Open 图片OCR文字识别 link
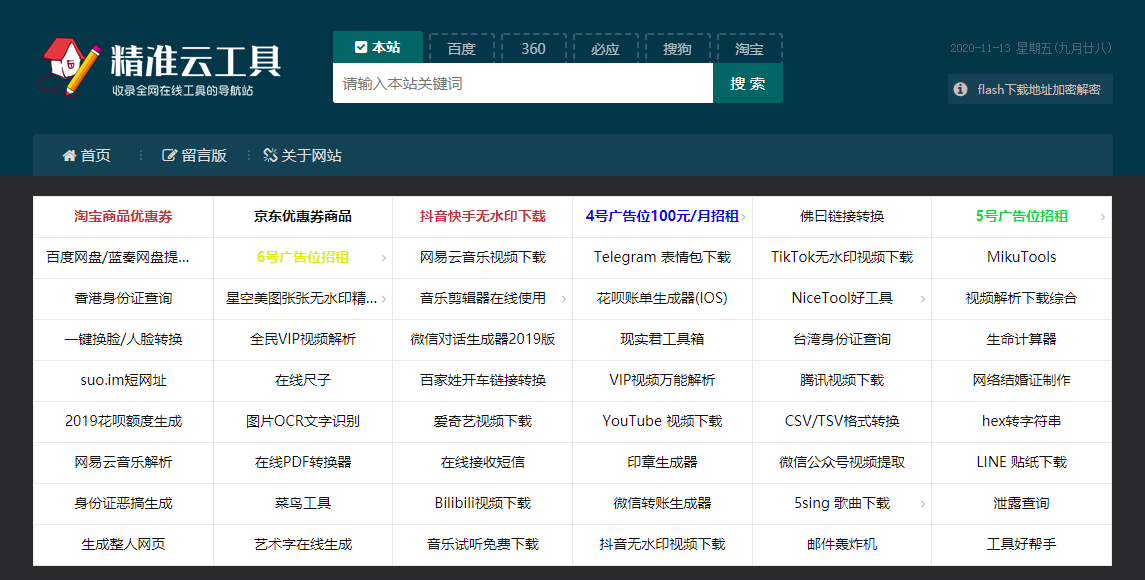Screen dimensions: 1145x580 click(x=303, y=421)
